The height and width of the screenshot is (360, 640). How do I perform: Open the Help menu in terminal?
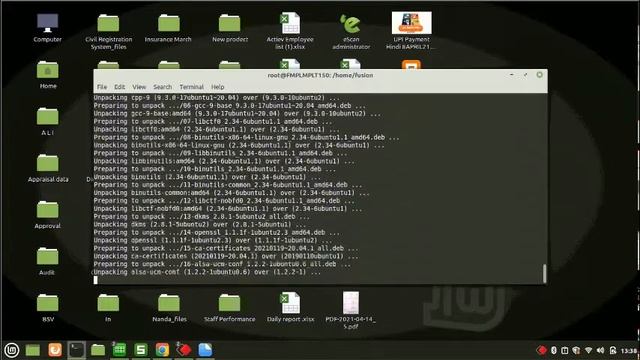pyautogui.click(x=218, y=87)
